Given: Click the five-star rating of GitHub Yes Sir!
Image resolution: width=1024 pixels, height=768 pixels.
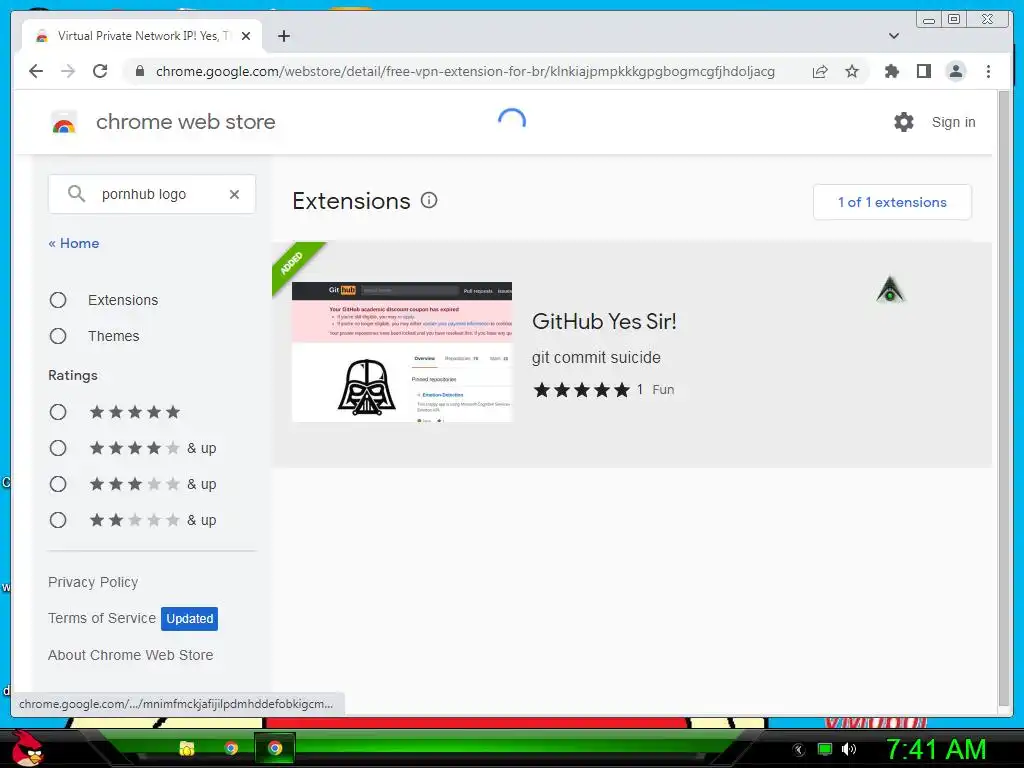Looking at the screenshot, I should click(582, 390).
